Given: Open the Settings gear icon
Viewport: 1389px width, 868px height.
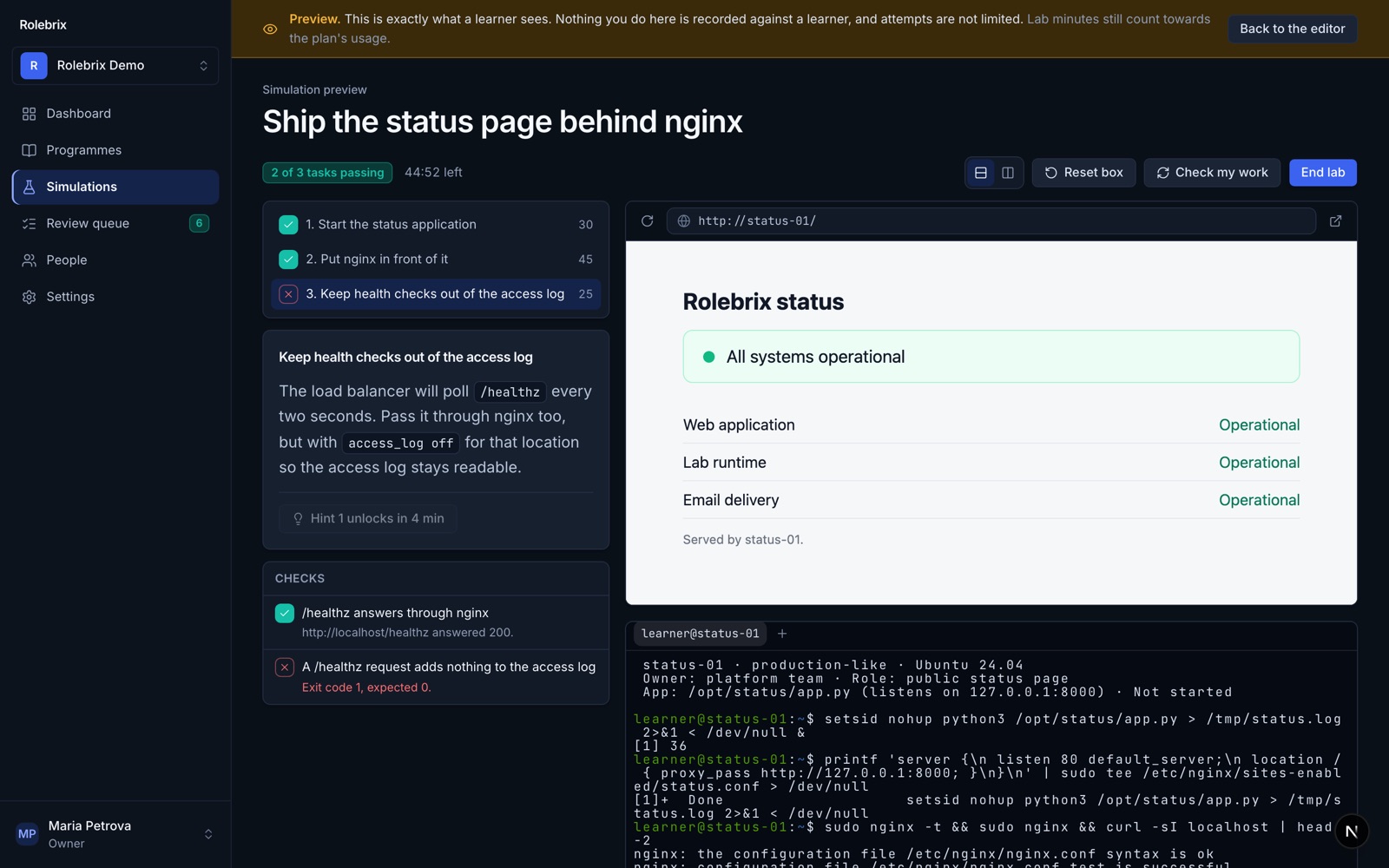Looking at the screenshot, I should 29,297.
